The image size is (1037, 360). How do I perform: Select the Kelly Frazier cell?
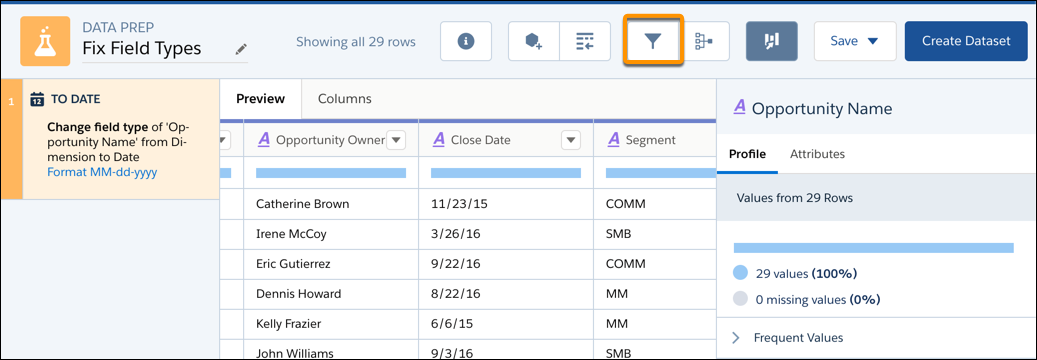click(x=331, y=323)
